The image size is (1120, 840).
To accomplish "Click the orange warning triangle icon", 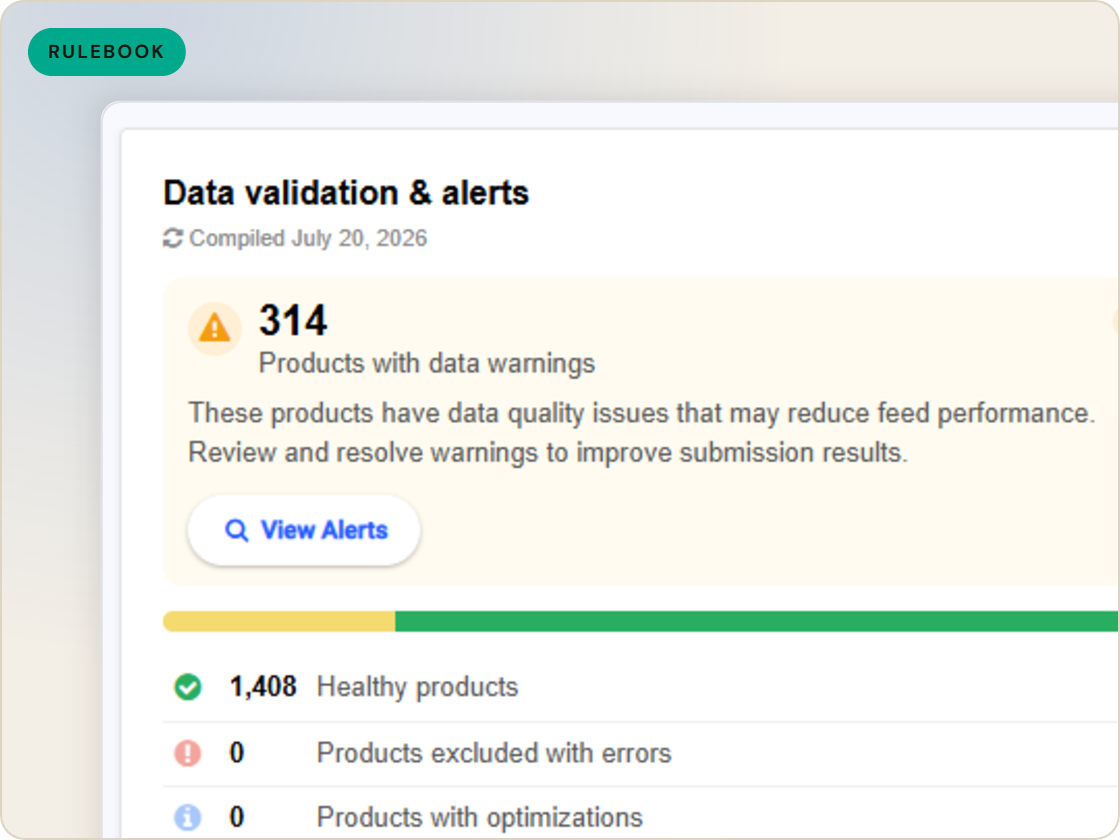I will tap(214, 329).
